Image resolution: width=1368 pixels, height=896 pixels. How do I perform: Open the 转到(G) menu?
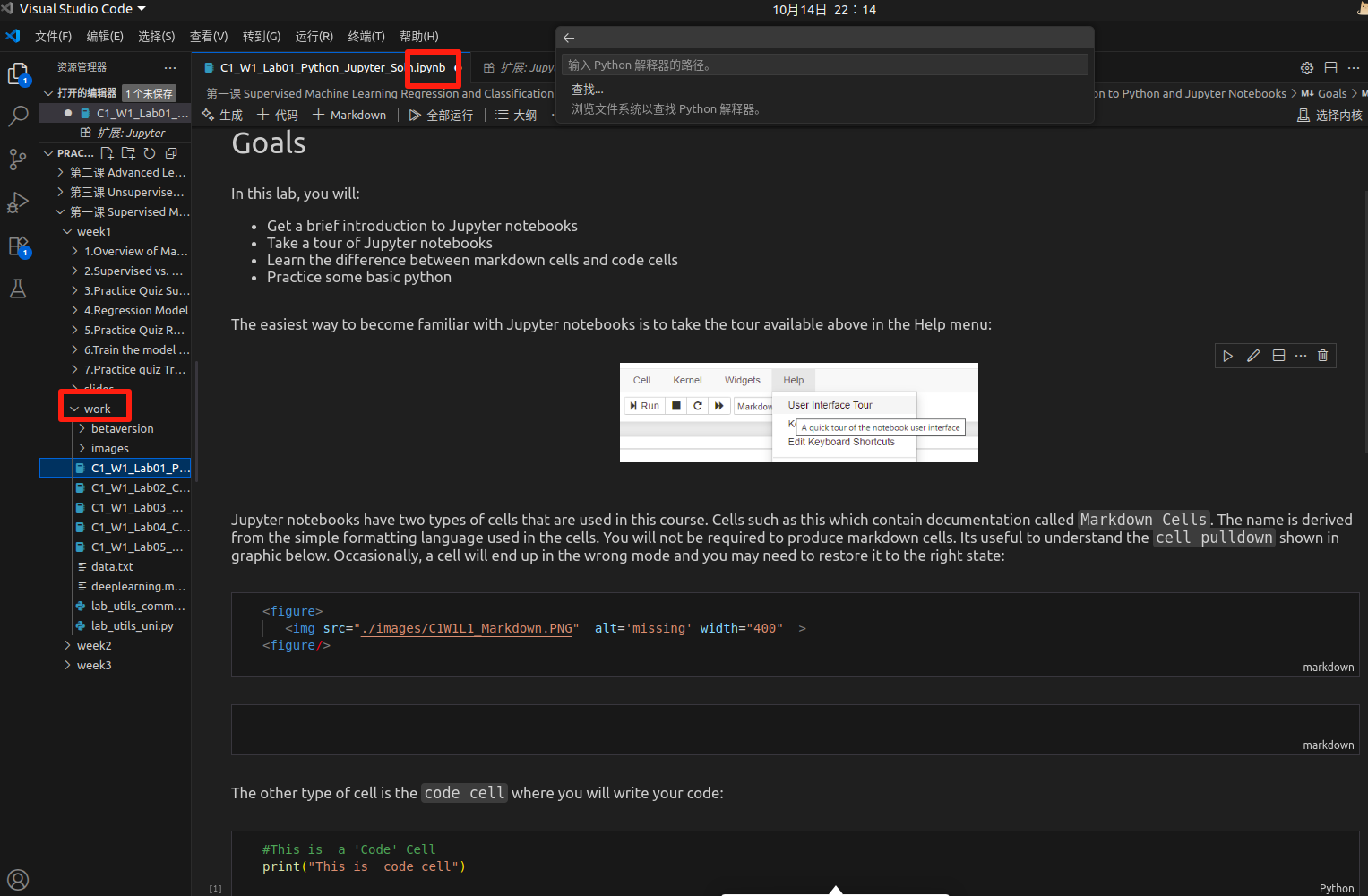[262, 36]
